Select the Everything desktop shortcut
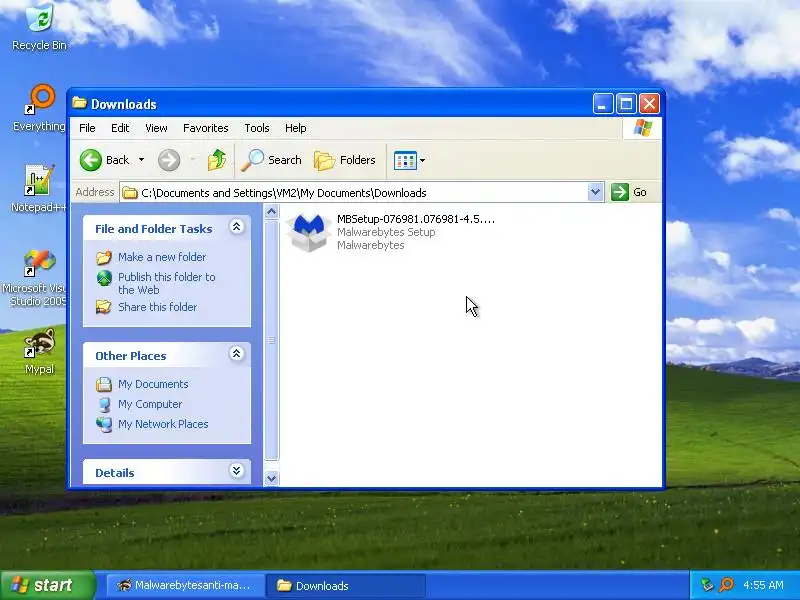This screenshot has width=800, height=600. (39, 108)
